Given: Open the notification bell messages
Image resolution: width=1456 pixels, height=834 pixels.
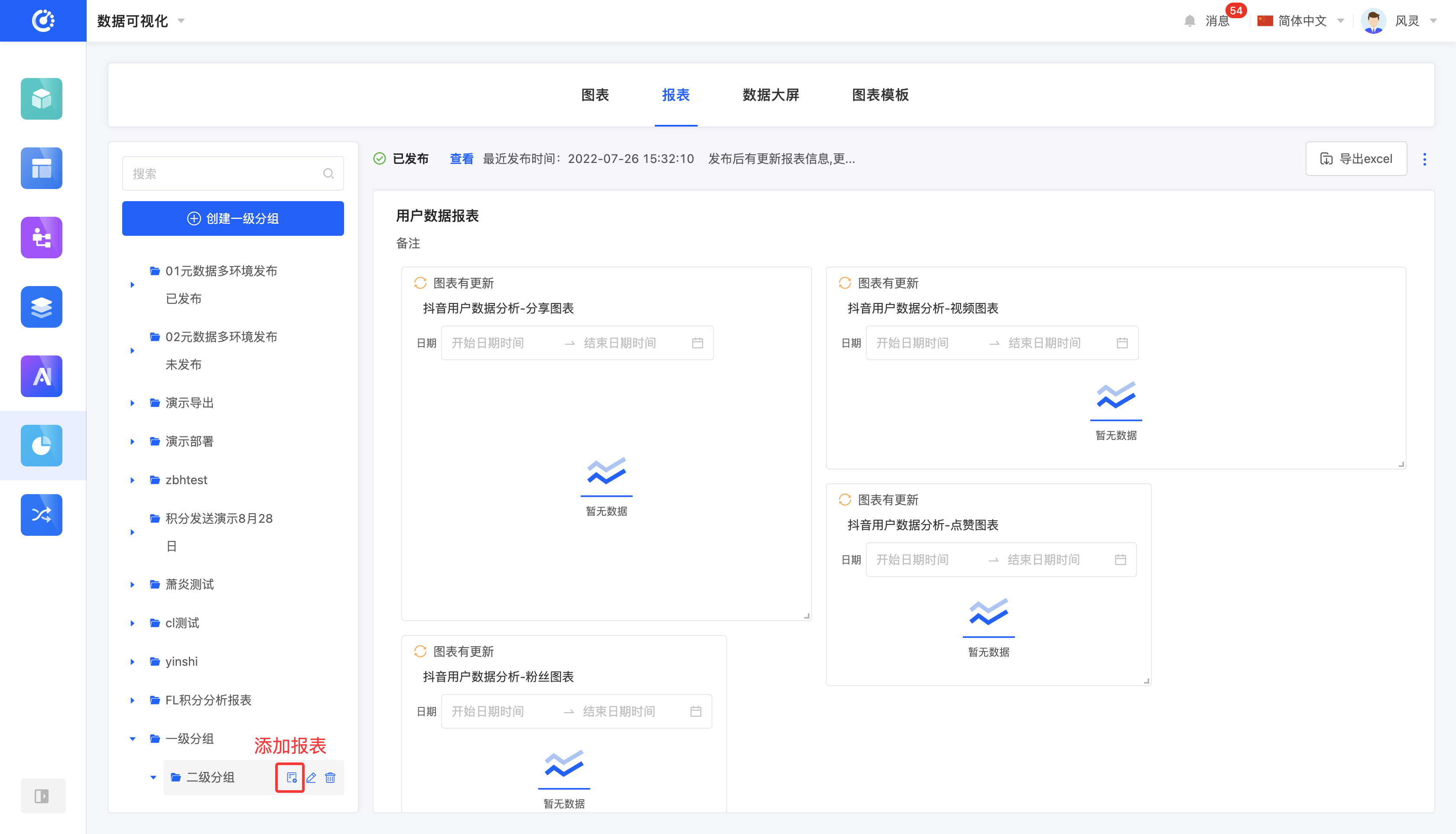Looking at the screenshot, I should [1190, 21].
